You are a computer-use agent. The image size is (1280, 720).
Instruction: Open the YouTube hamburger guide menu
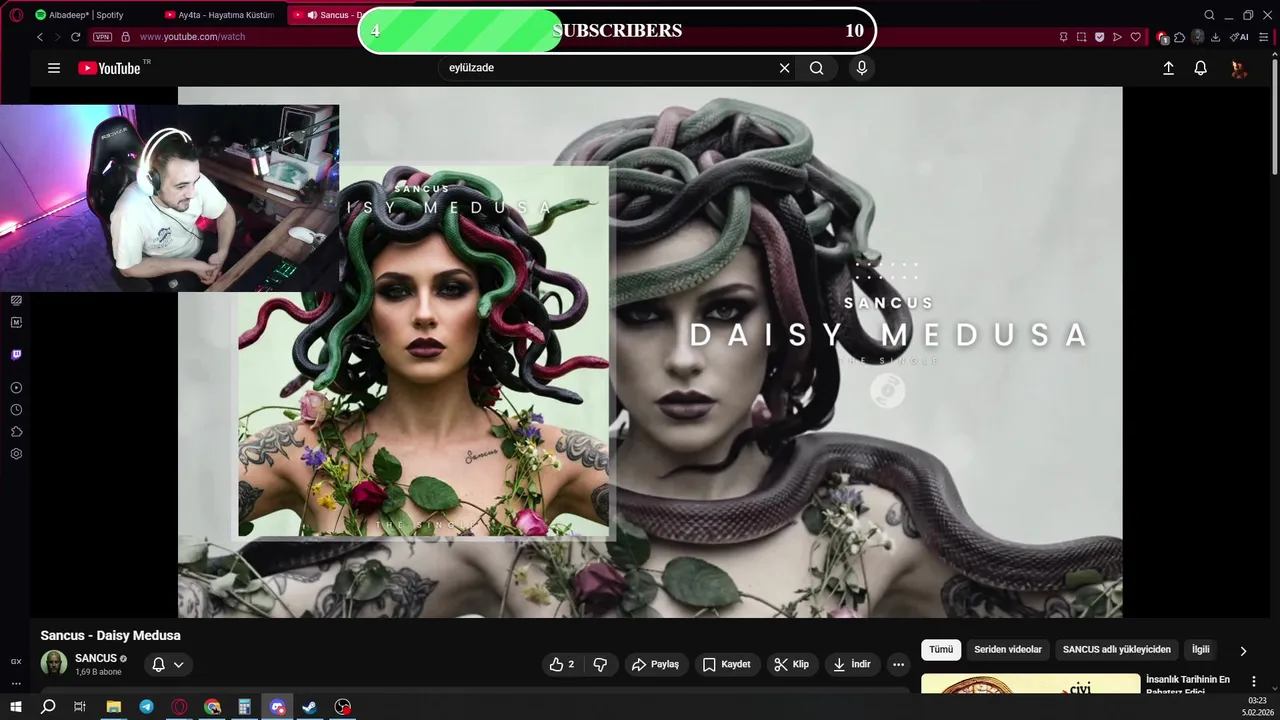pyautogui.click(x=54, y=68)
